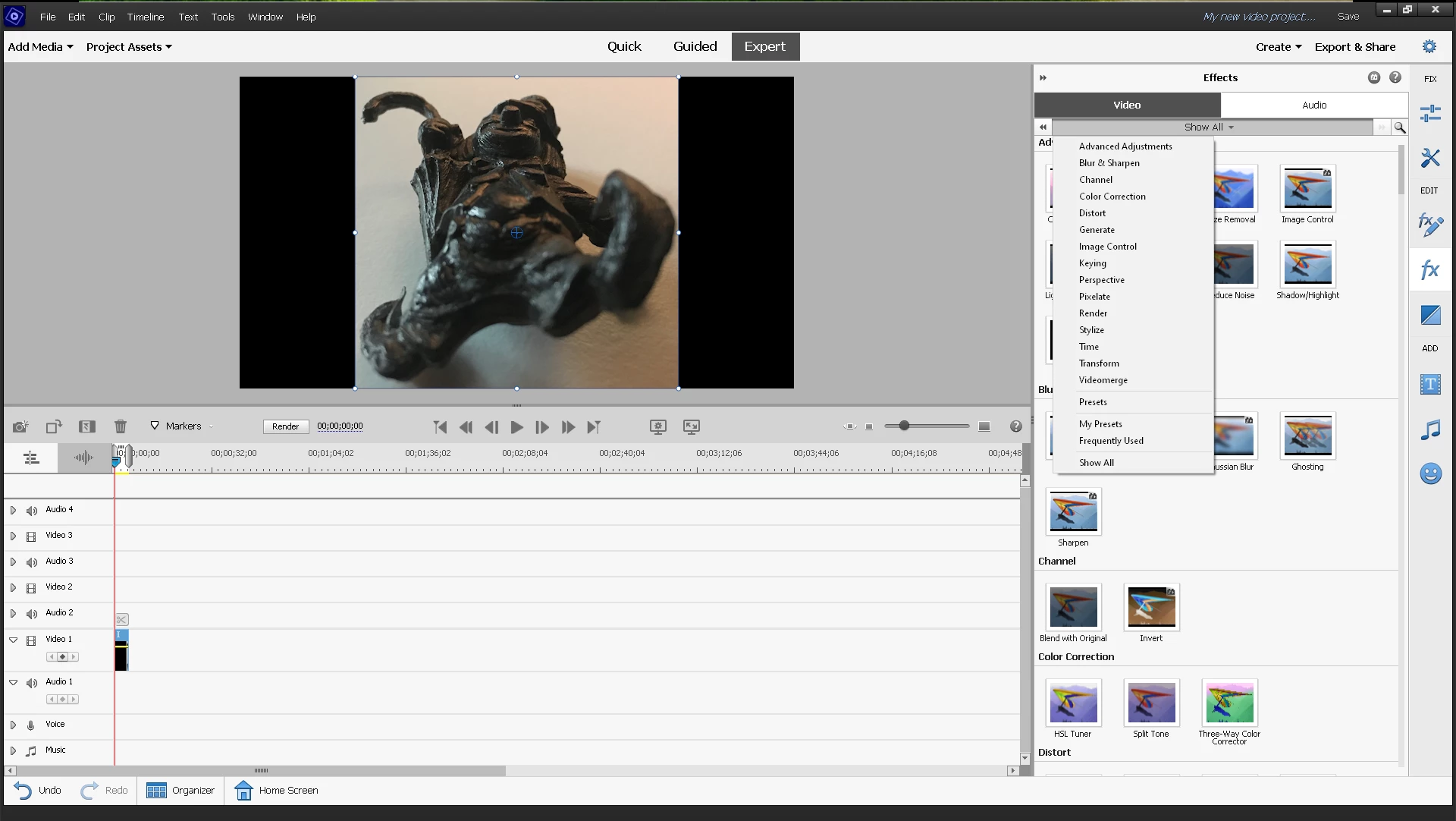The height and width of the screenshot is (821, 1456).
Task: Select Color Correction from effects list
Action: point(1112,197)
